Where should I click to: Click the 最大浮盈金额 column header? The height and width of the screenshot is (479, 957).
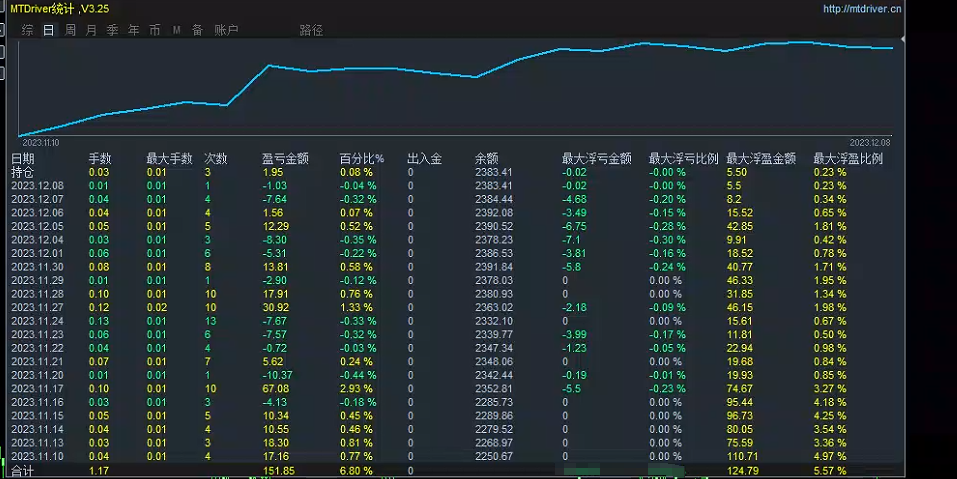(761, 159)
